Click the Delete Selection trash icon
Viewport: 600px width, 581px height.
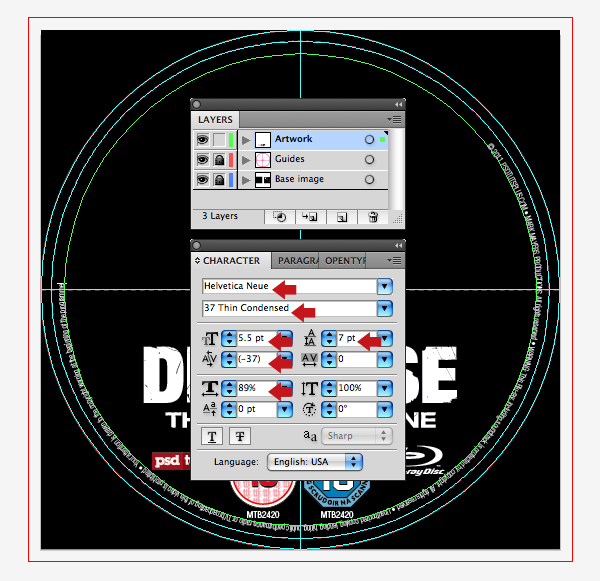373,217
